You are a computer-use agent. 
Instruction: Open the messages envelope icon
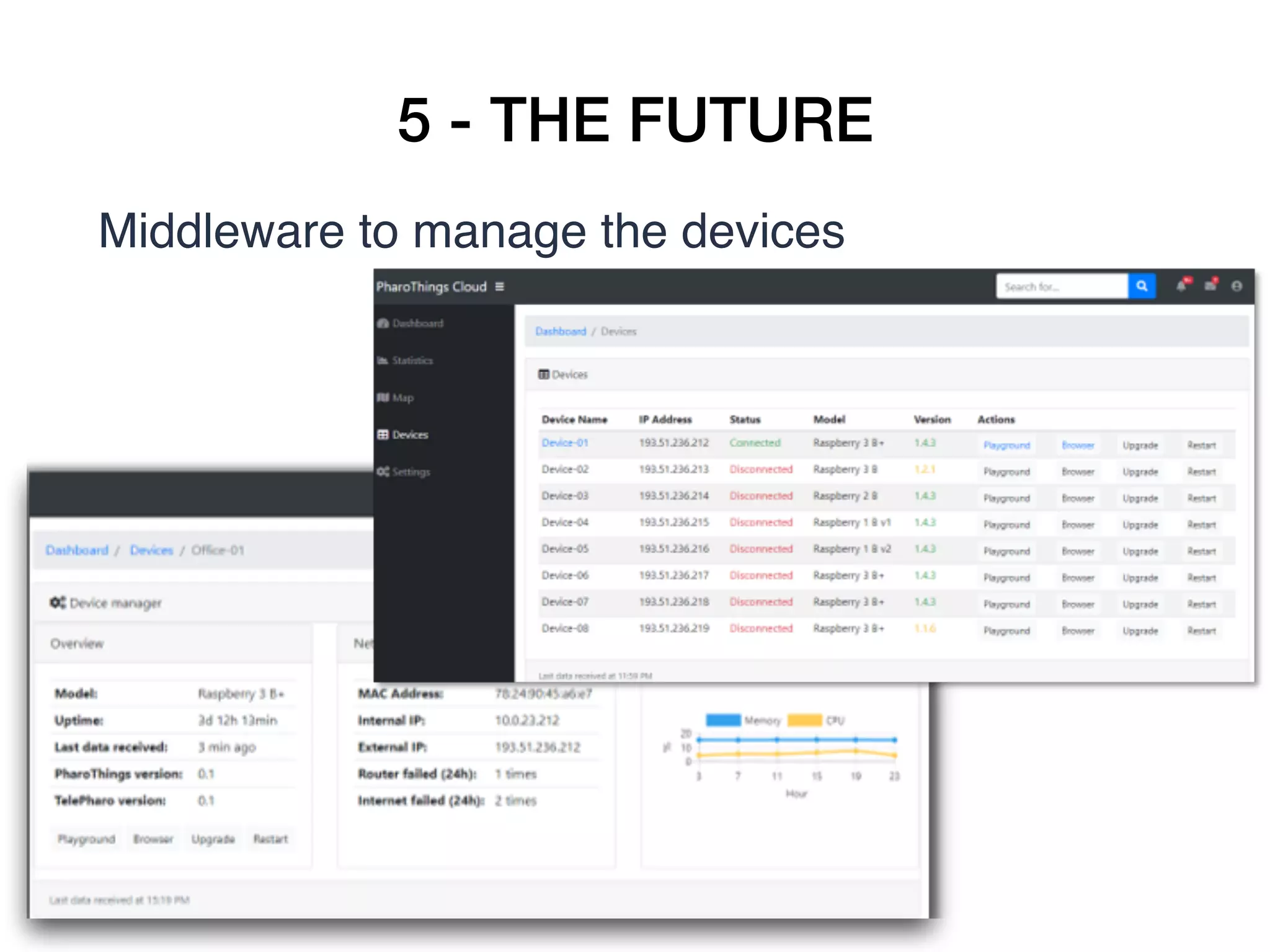[1211, 285]
